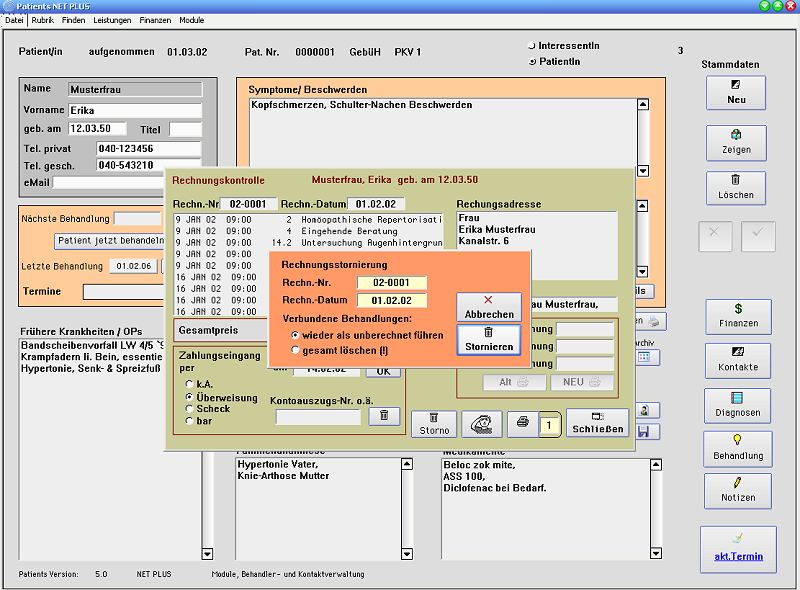Click the Rechn.-Datum field in Rechnungsstornierung dialog

[x=391, y=301]
